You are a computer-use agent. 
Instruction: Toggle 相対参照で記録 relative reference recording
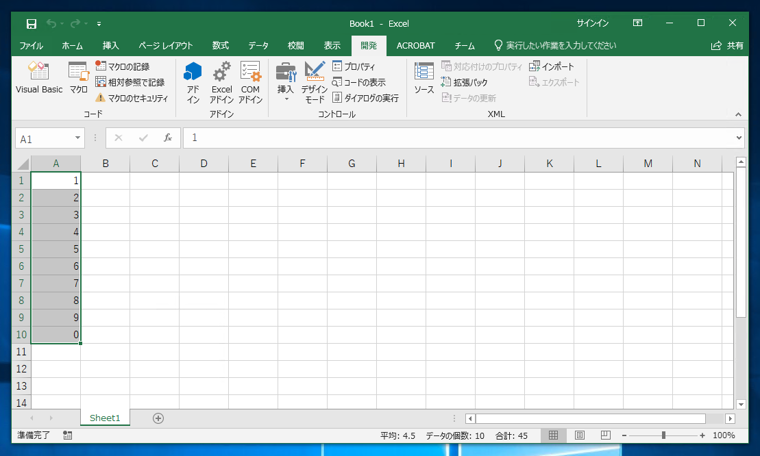pos(130,82)
